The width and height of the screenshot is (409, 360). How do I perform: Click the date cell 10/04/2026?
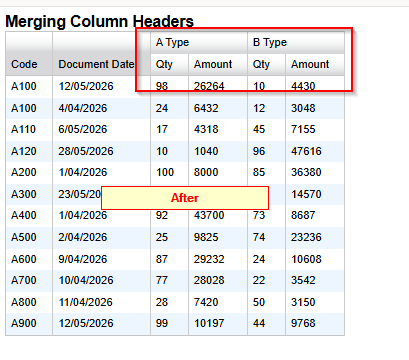(101, 280)
